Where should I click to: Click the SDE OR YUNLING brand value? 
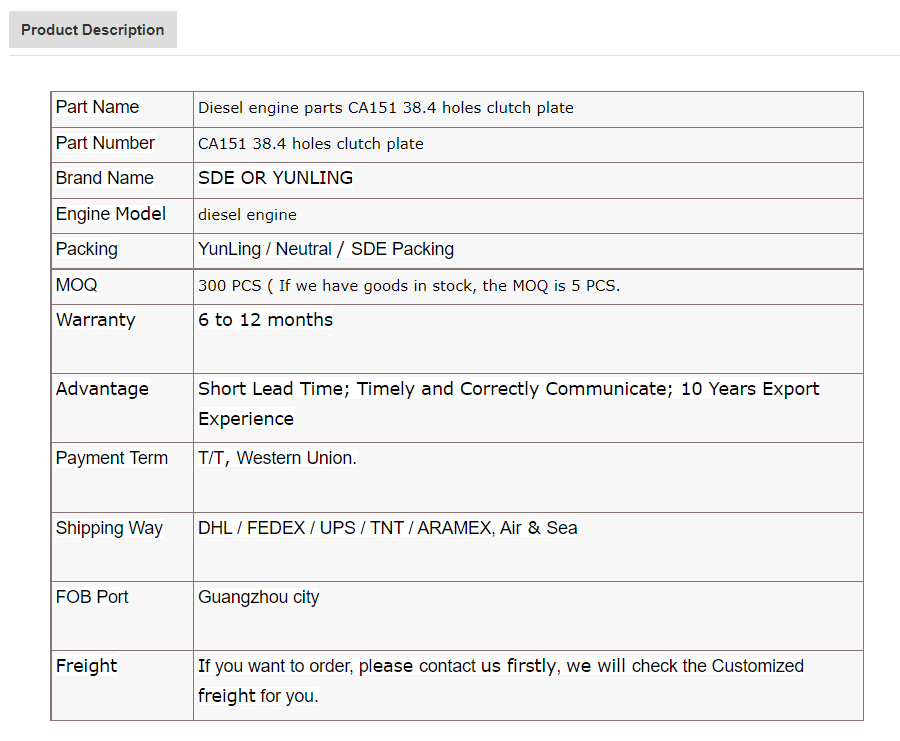click(276, 178)
